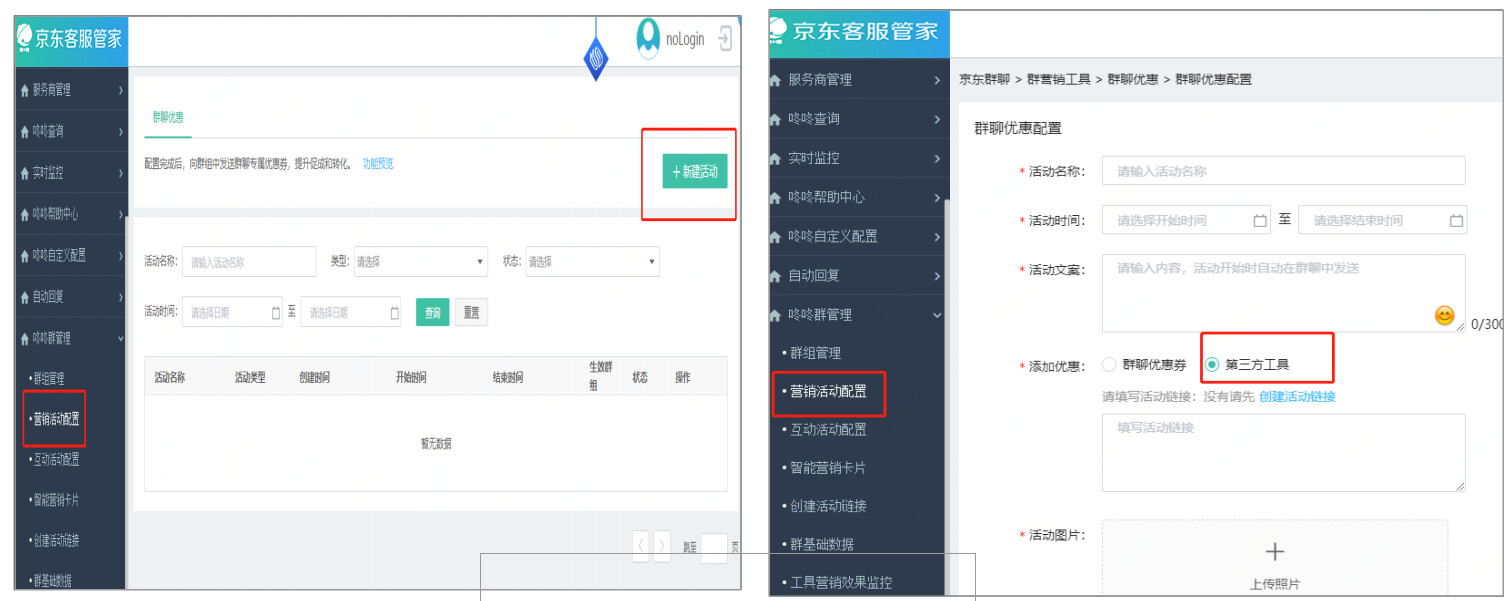Image resolution: width=1510 pixels, height=601 pixels.
Task: Open 群组管理 in the left screenshot's sidebar
Action: tap(50, 379)
